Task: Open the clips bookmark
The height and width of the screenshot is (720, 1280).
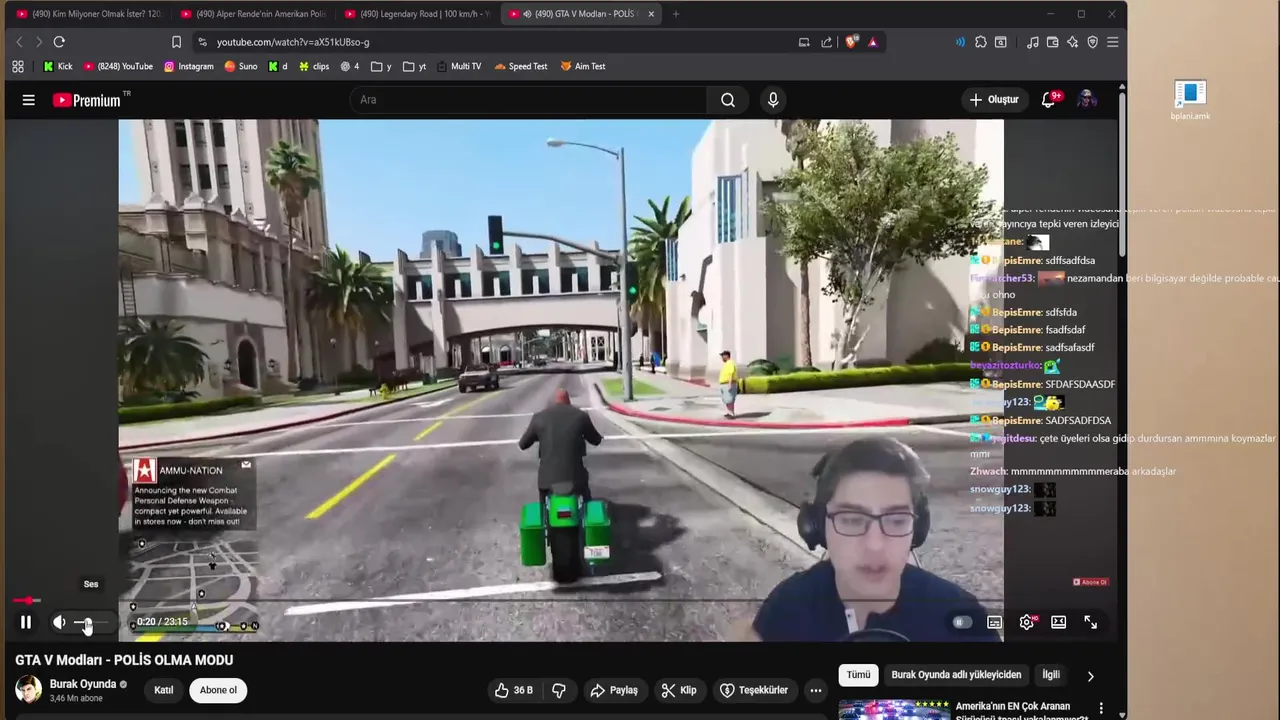Action: tap(314, 66)
